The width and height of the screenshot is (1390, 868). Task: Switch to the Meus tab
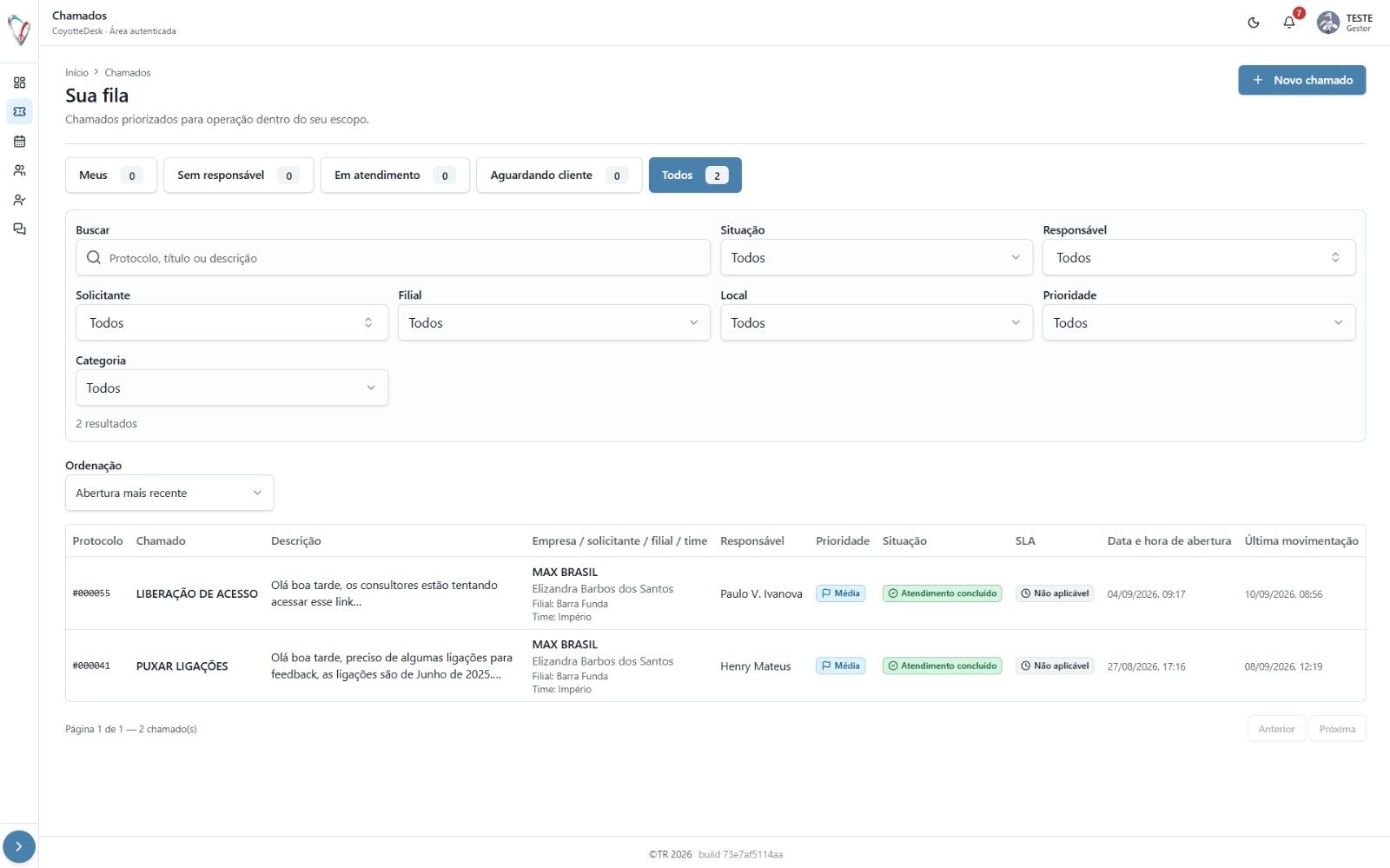click(x=111, y=175)
